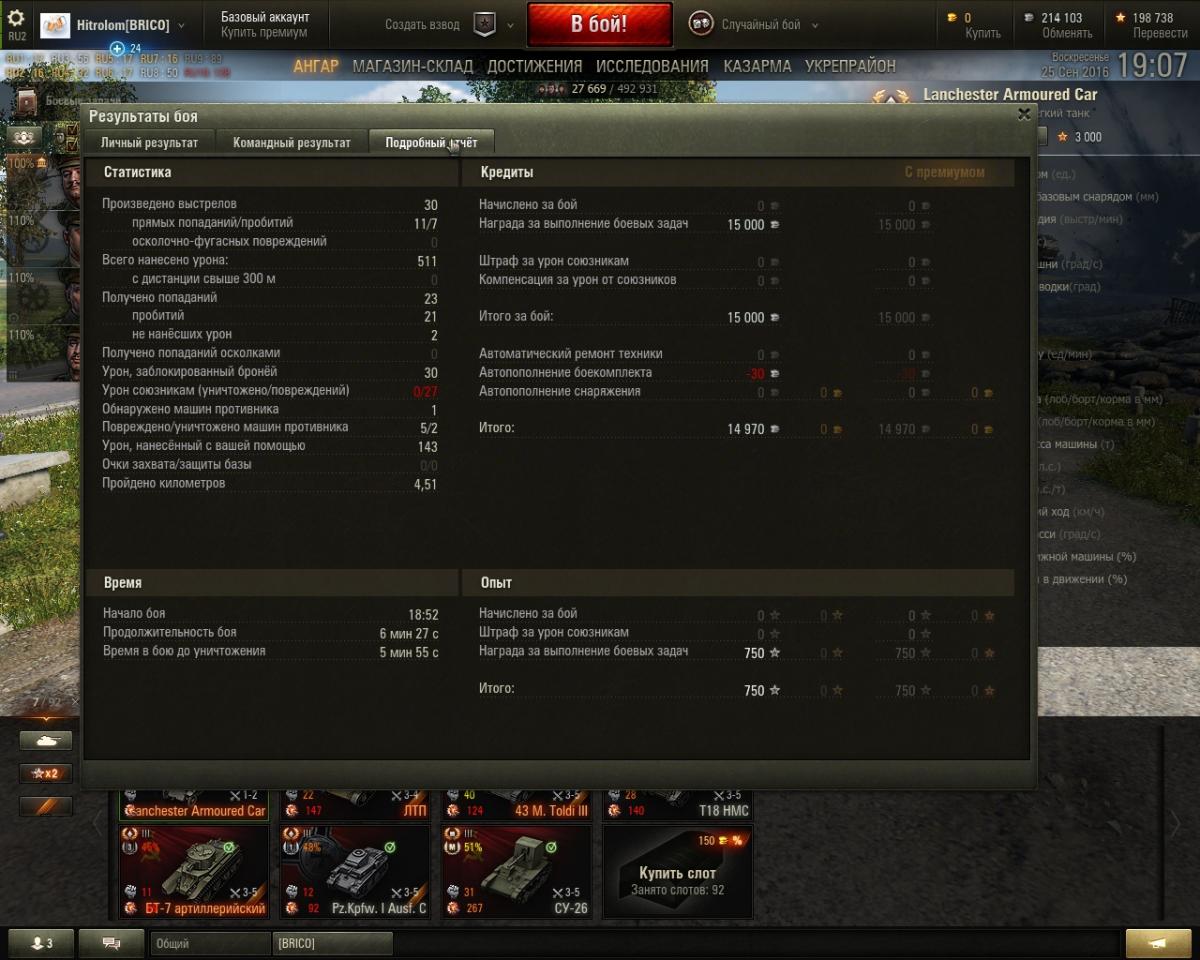Expand the platoon options arrow

point(510,25)
